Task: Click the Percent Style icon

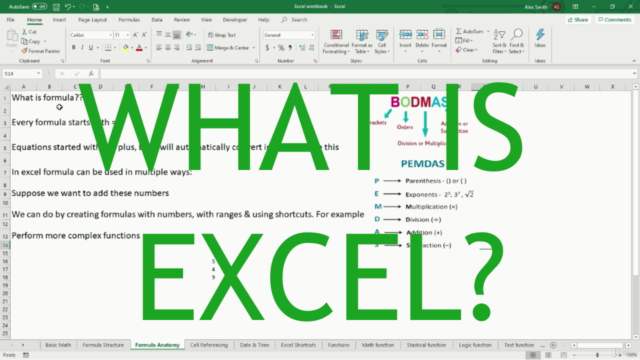Action: 281,48
